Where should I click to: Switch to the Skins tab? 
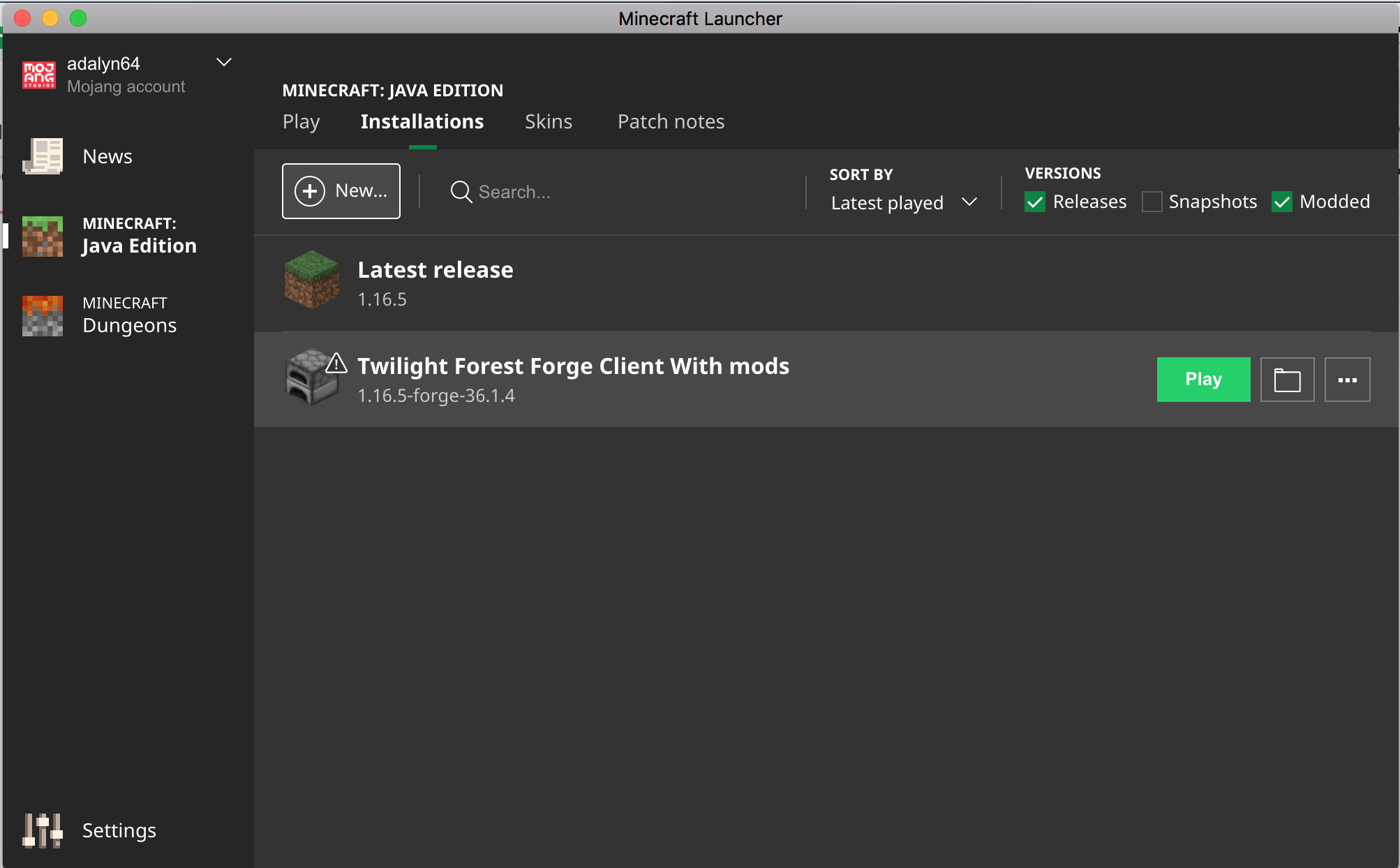(549, 121)
